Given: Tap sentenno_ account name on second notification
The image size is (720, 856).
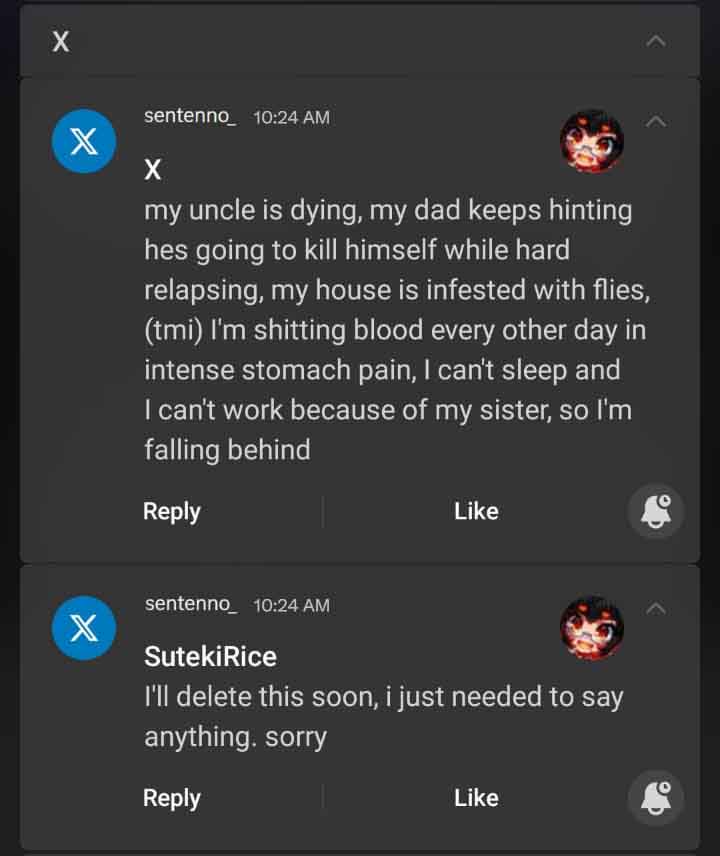Looking at the screenshot, I should [x=190, y=604].
